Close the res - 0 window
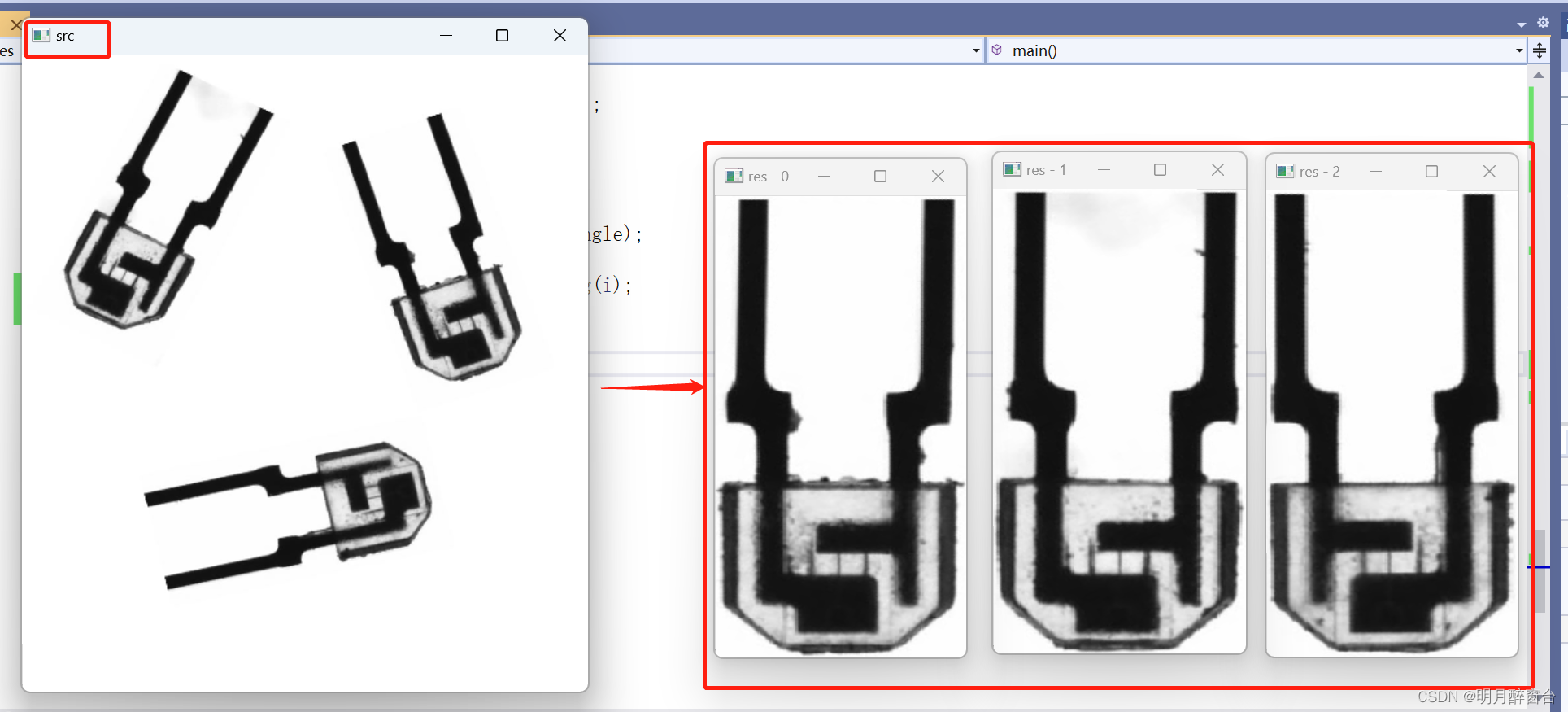Image resolution: width=1568 pixels, height=712 pixels. [x=938, y=176]
